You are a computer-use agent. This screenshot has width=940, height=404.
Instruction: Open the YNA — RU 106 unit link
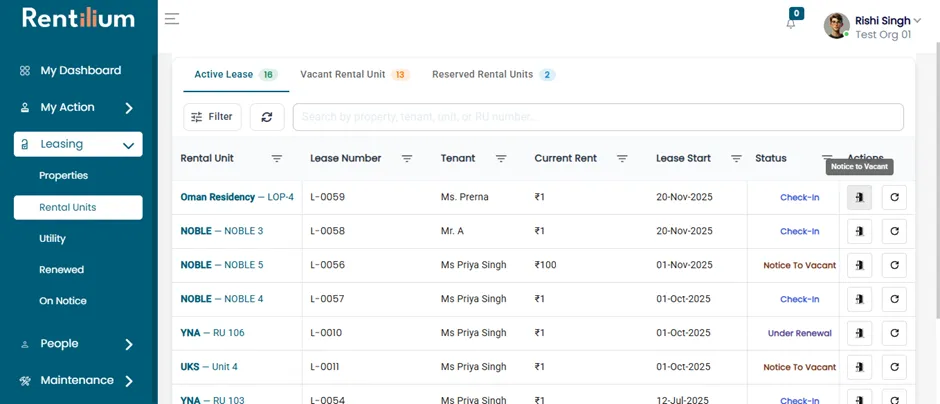click(212, 333)
